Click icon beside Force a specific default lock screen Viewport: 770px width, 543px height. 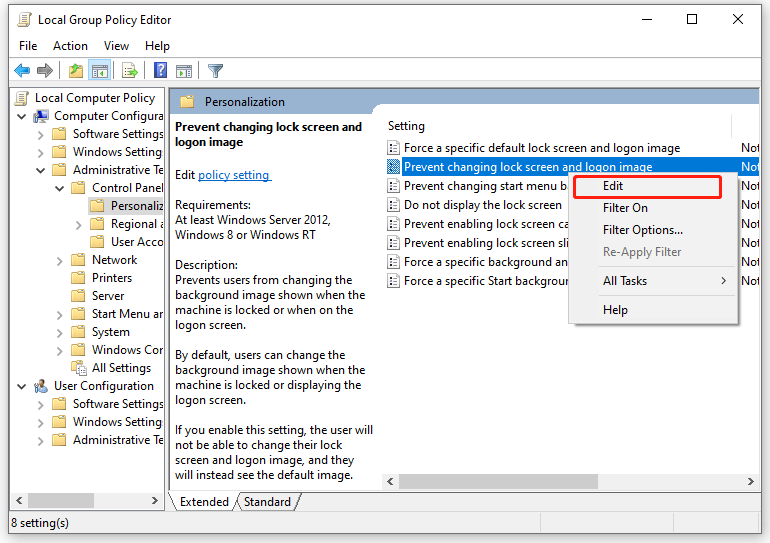pyautogui.click(x=393, y=148)
